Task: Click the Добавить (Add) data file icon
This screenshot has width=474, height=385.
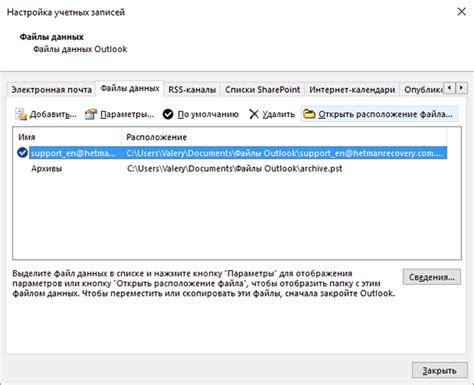Action: [x=21, y=114]
